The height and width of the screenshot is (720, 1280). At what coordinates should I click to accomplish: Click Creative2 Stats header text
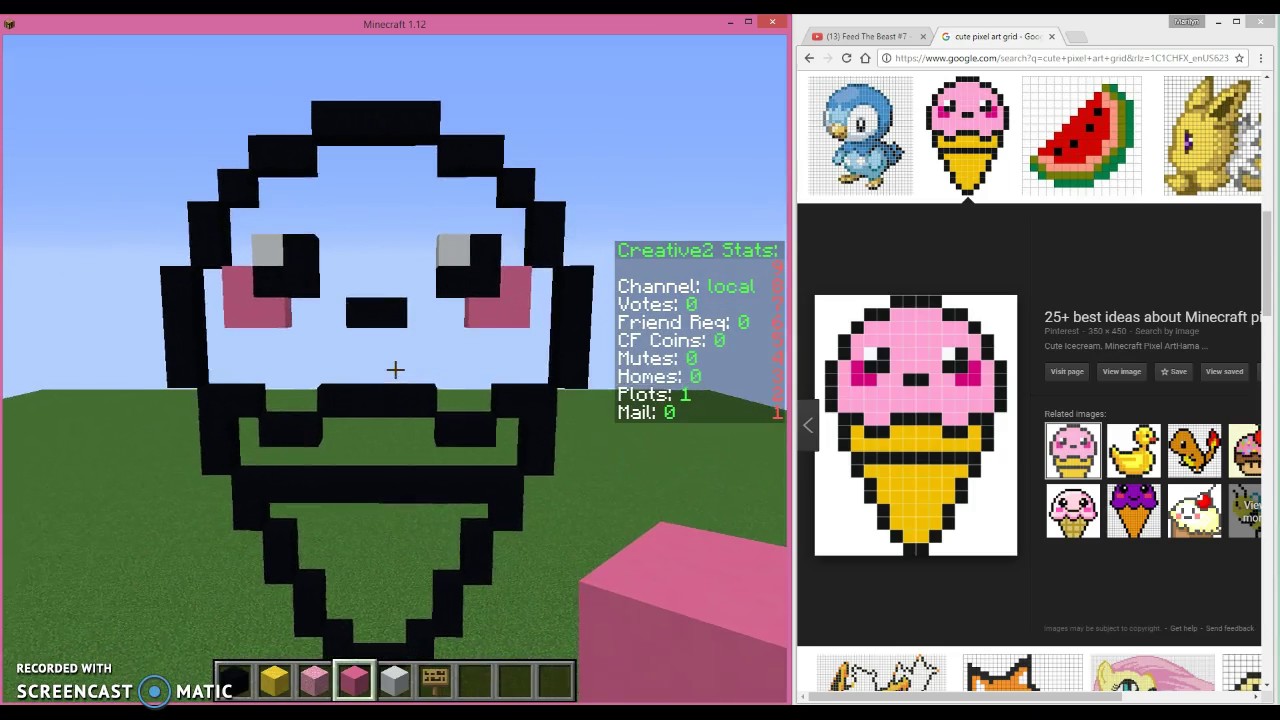pyautogui.click(x=697, y=250)
